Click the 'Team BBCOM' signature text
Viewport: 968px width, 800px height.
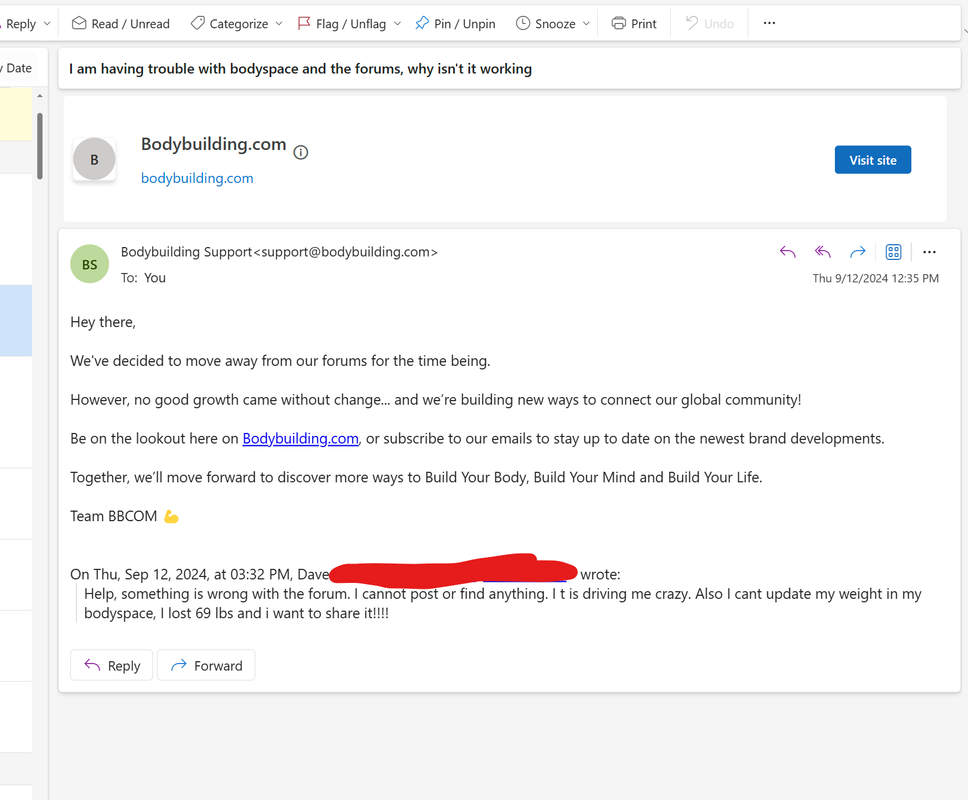pyautogui.click(x=114, y=516)
